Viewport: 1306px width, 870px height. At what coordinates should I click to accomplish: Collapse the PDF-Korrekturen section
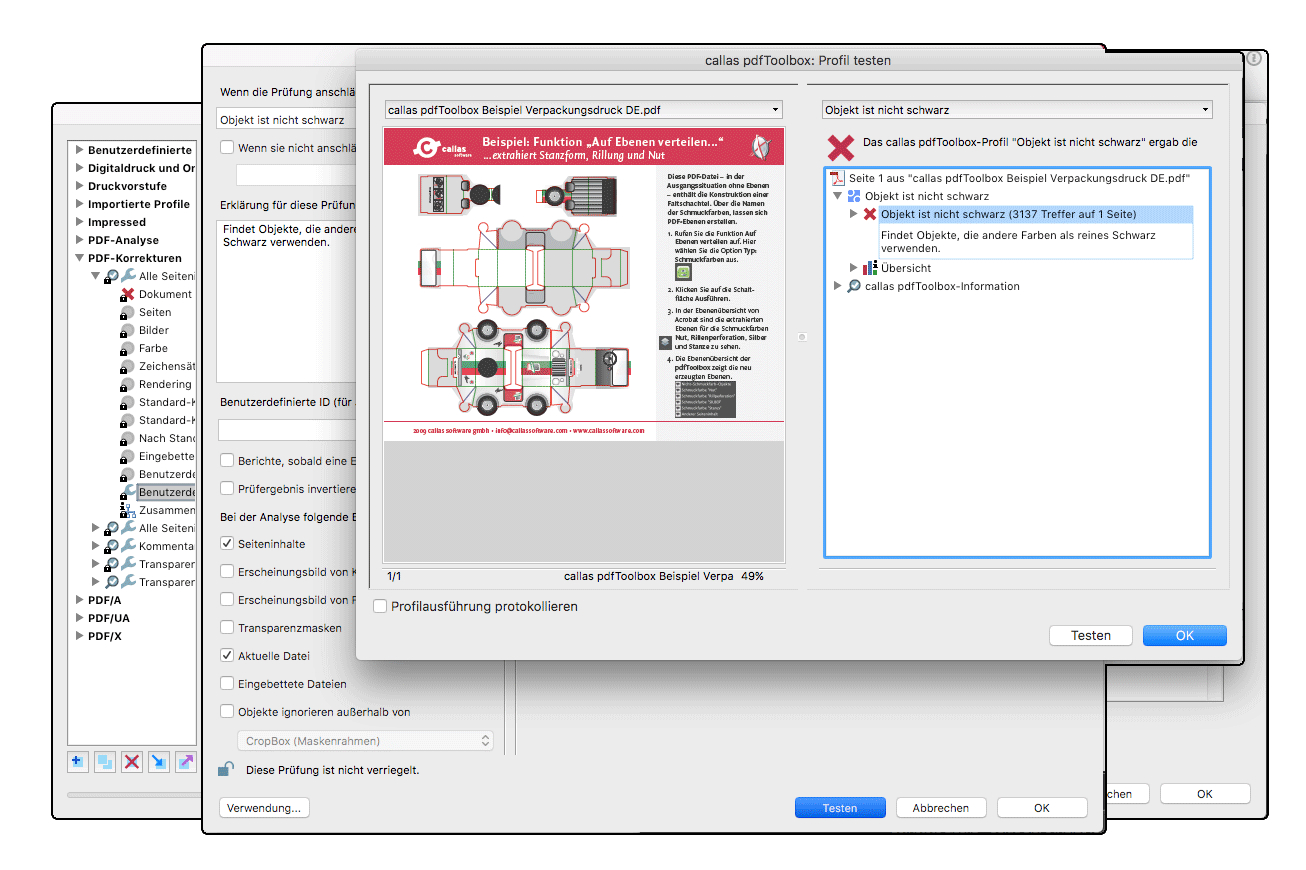tap(80, 257)
